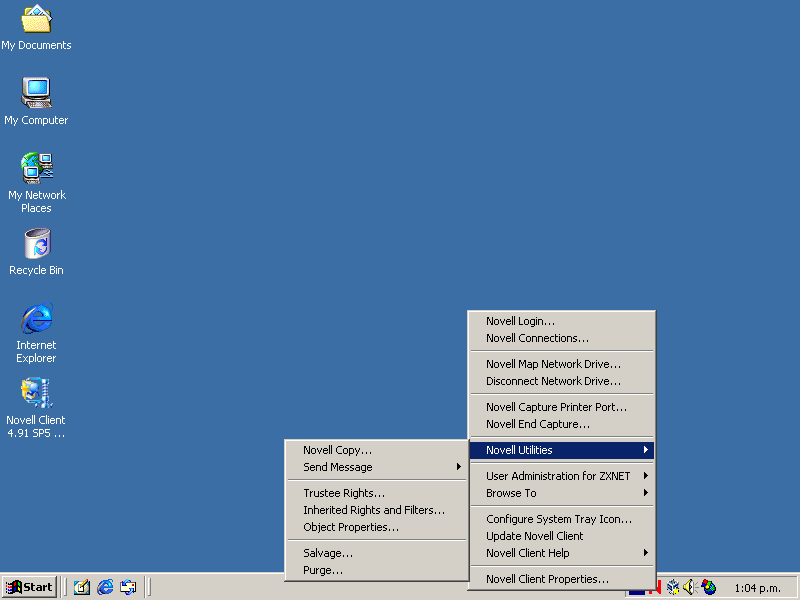Select Update Novell Client
The image size is (800, 600).
point(562,536)
